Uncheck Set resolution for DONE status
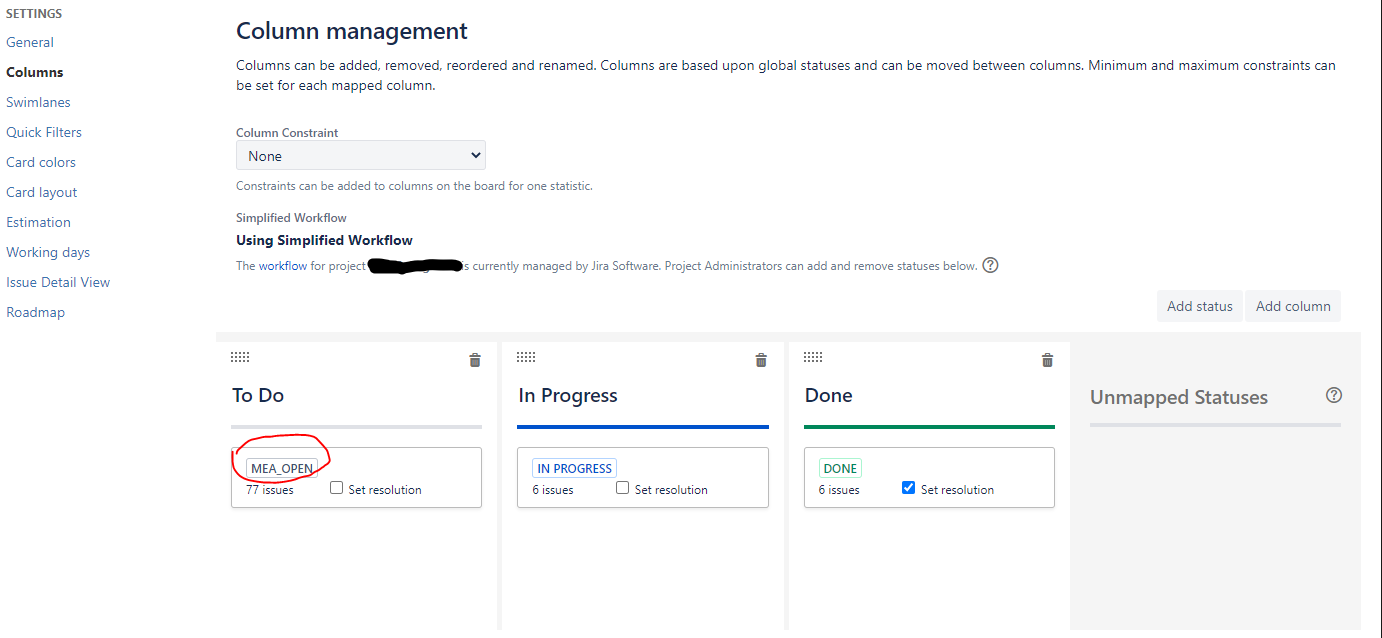The height and width of the screenshot is (638, 1382). point(908,488)
